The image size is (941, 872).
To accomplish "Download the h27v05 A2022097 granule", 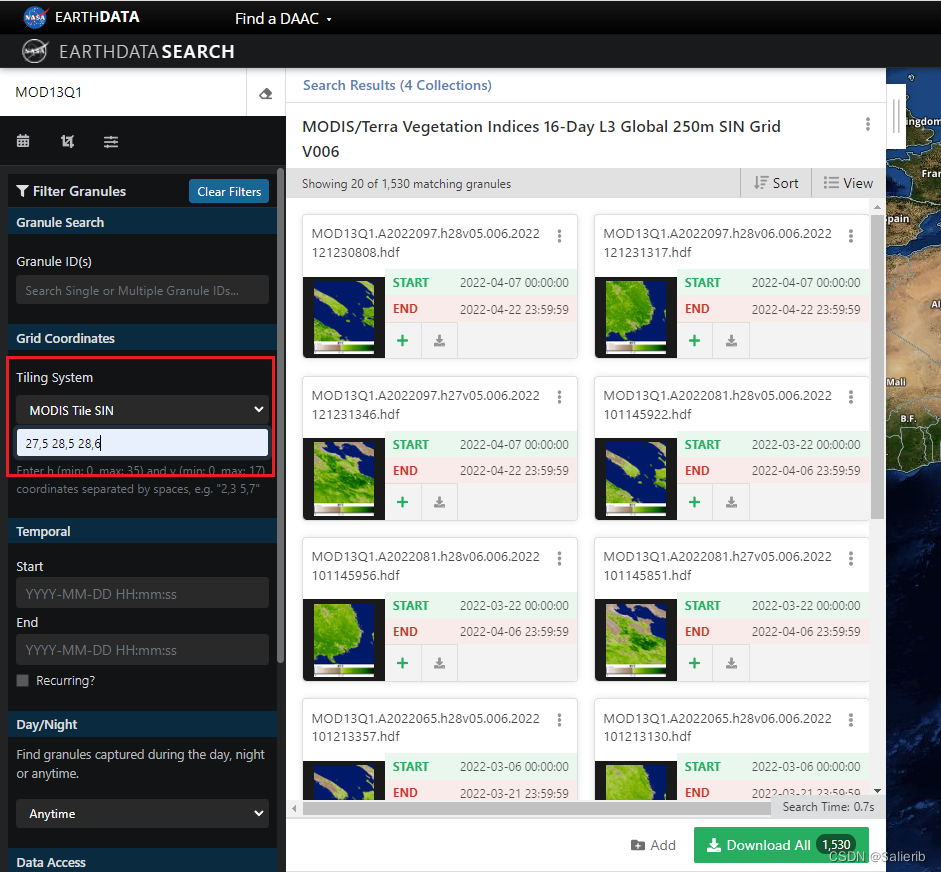I will (439, 502).
